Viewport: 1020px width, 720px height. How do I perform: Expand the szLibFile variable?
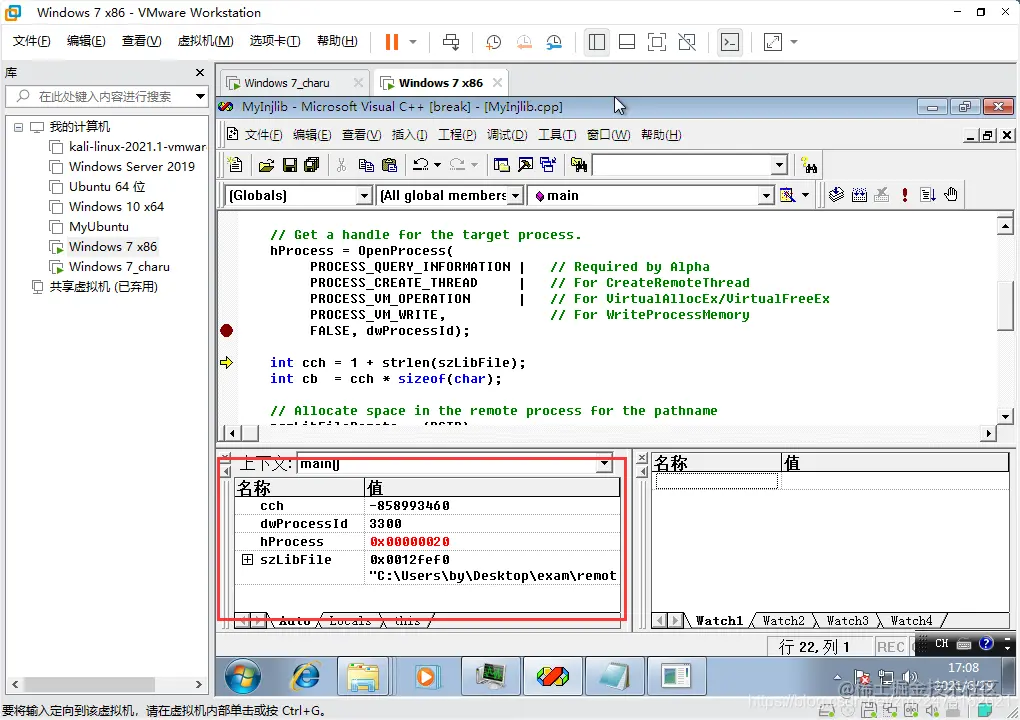247,559
